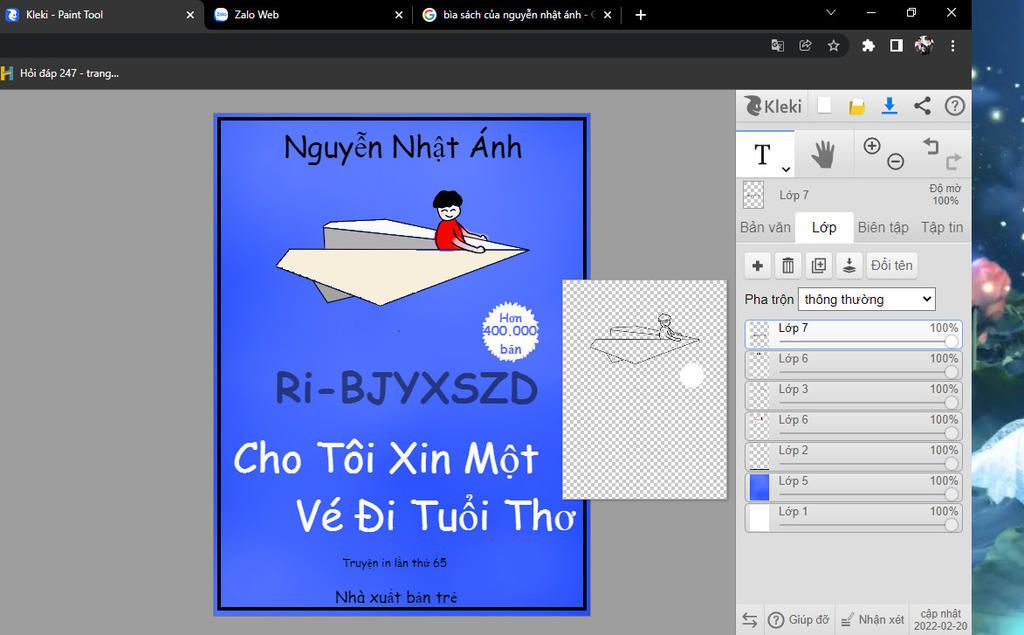Click the share icon in Kleki header
The width and height of the screenshot is (1024, 635).
point(922,106)
